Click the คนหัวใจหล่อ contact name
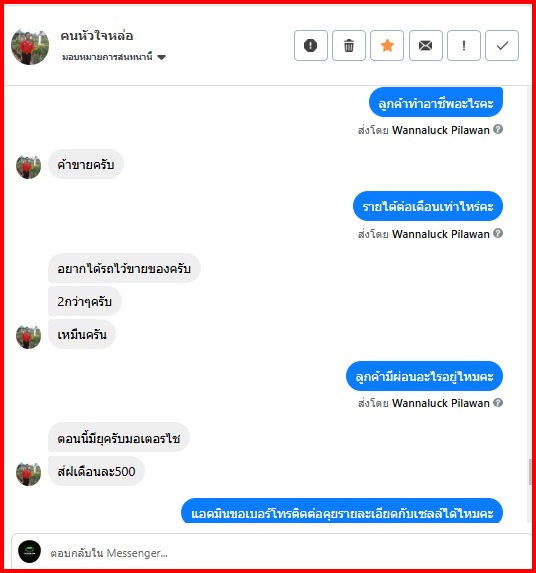Image resolution: width=536 pixels, height=573 pixels. [97, 36]
